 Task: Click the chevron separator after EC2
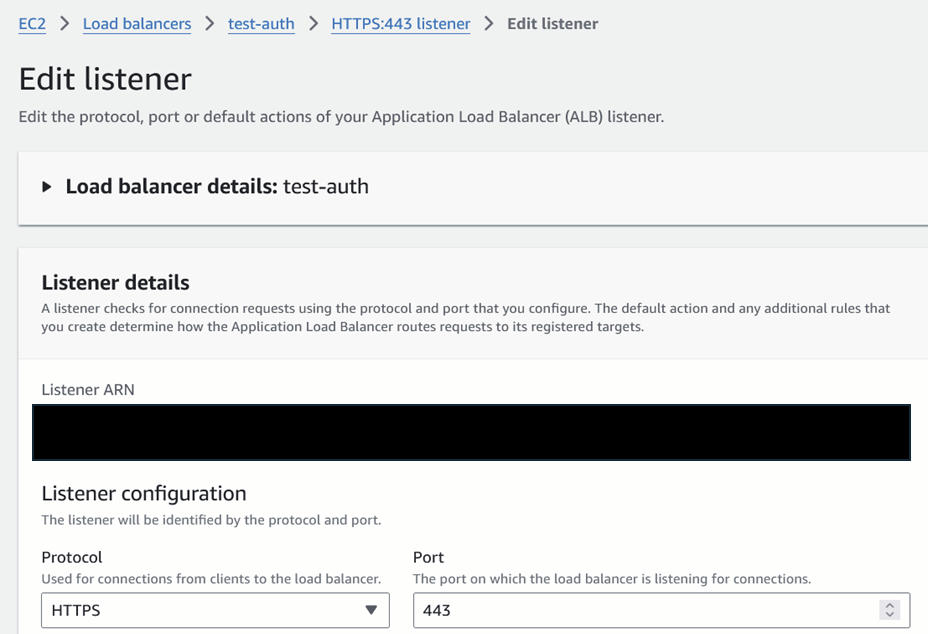coord(65,23)
